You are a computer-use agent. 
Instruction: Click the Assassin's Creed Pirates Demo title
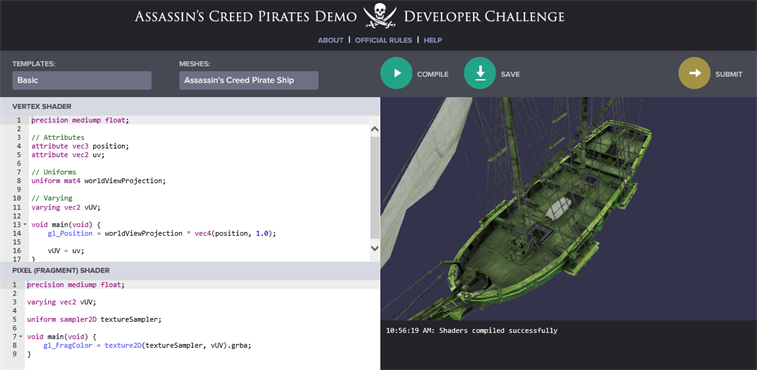click(x=245, y=16)
